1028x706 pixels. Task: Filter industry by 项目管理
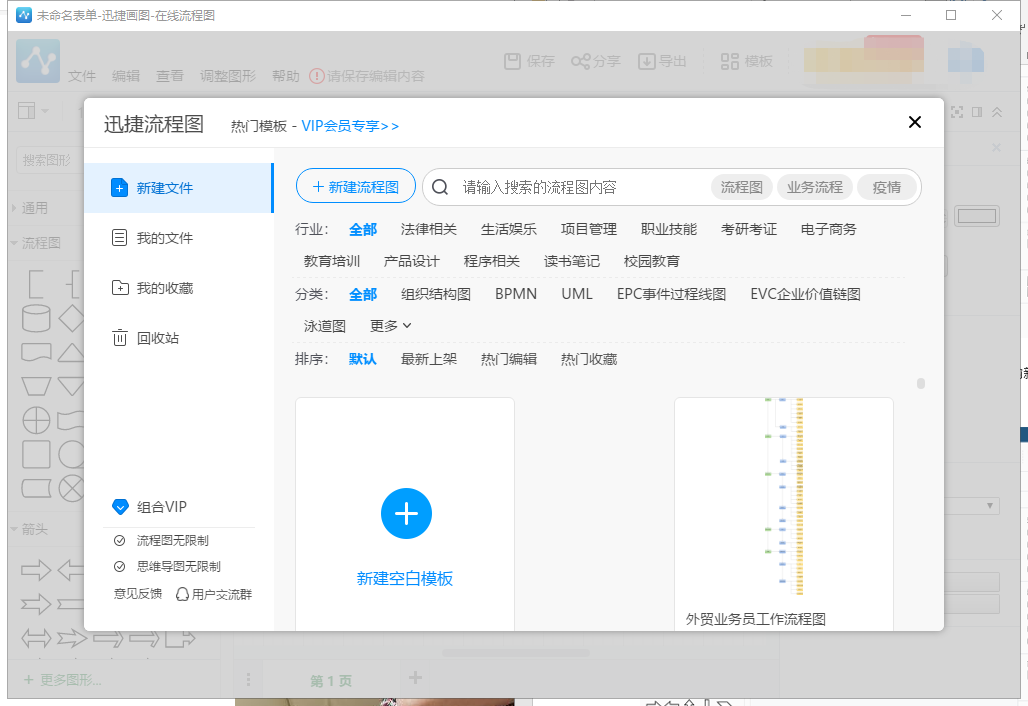pyautogui.click(x=588, y=229)
